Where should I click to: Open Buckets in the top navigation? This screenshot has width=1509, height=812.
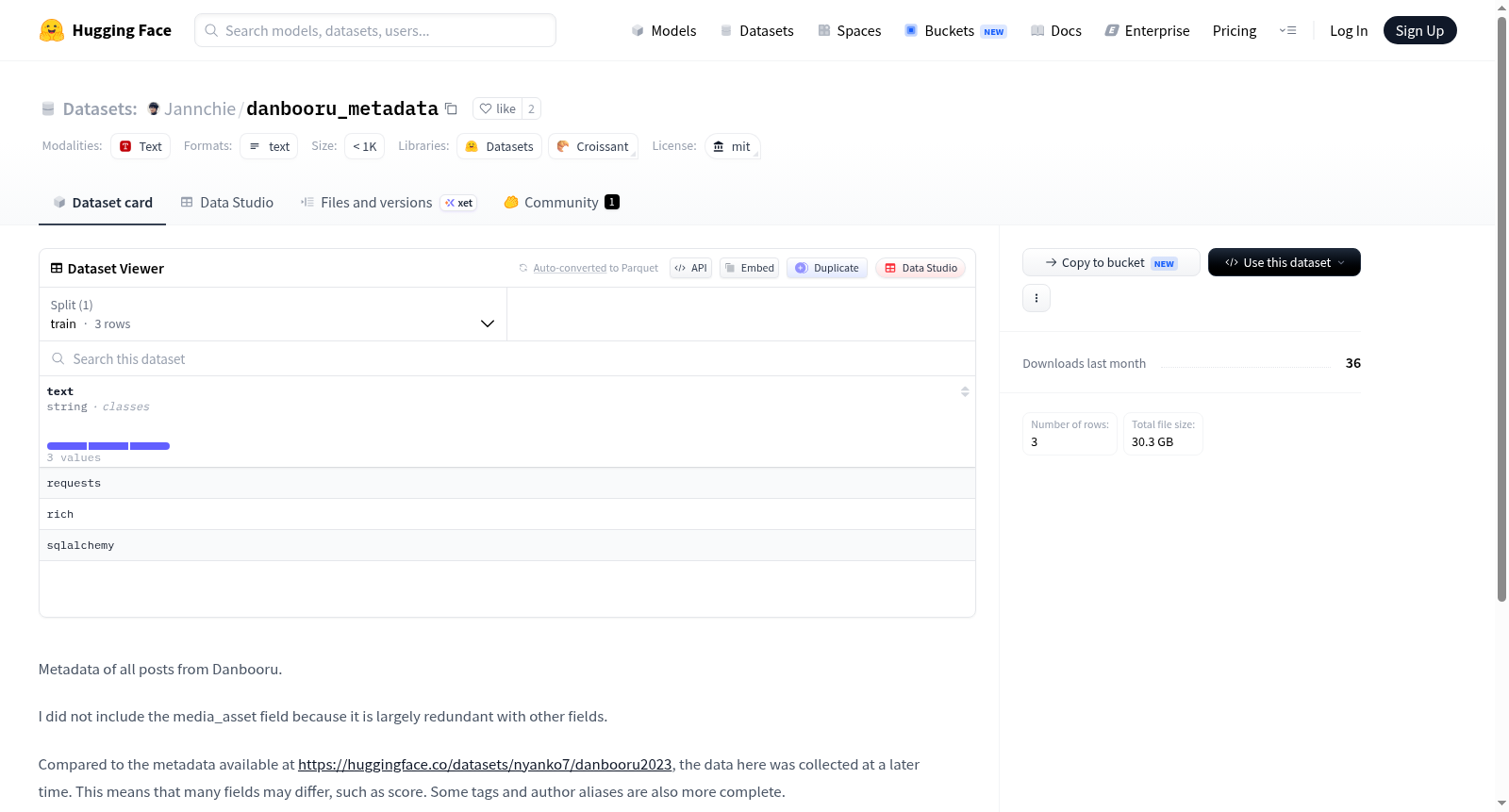[x=955, y=30]
